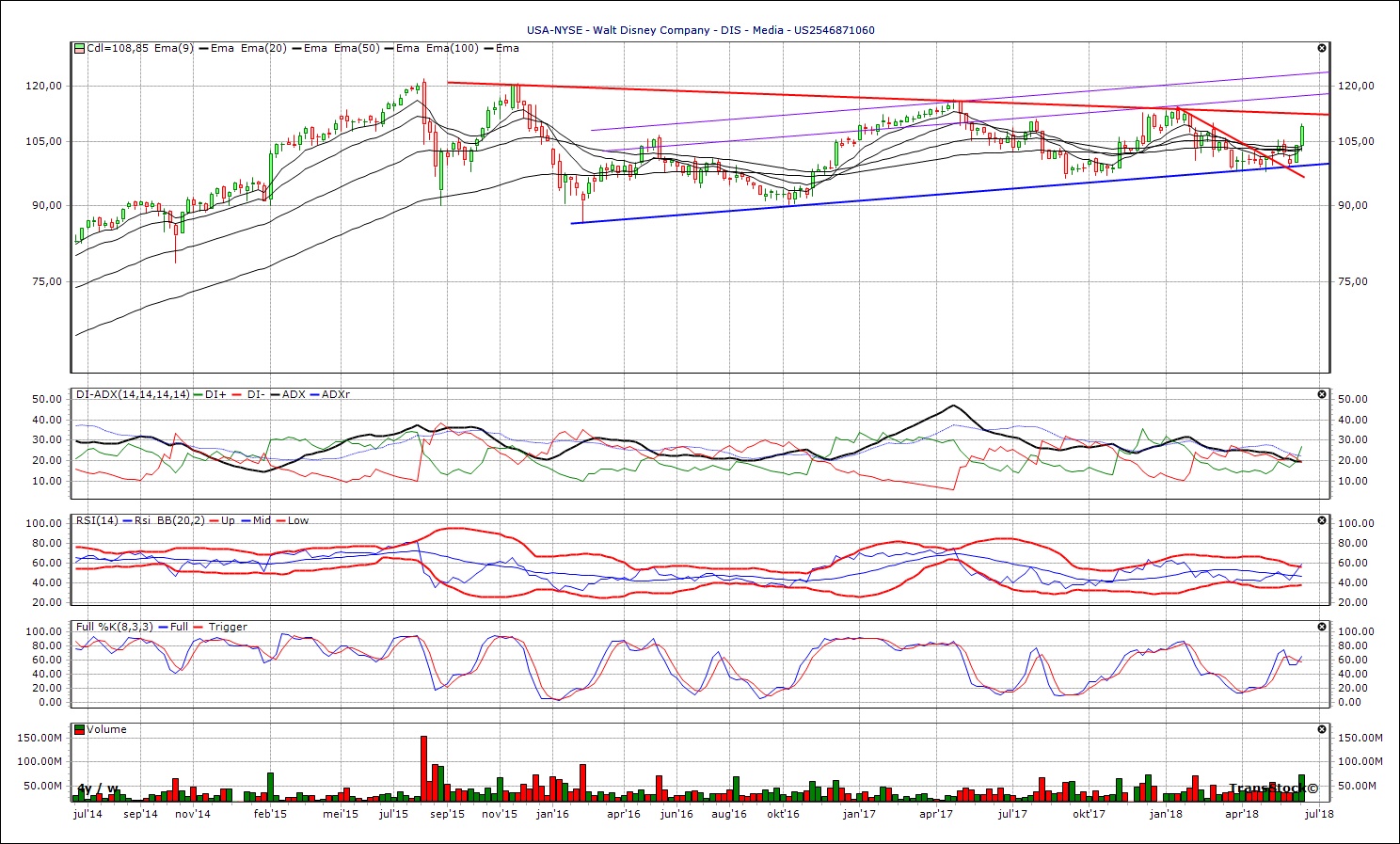Image resolution: width=1400 pixels, height=844 pixels.
Task: Close the Volume panel
Action: [x=1322, y=729]
